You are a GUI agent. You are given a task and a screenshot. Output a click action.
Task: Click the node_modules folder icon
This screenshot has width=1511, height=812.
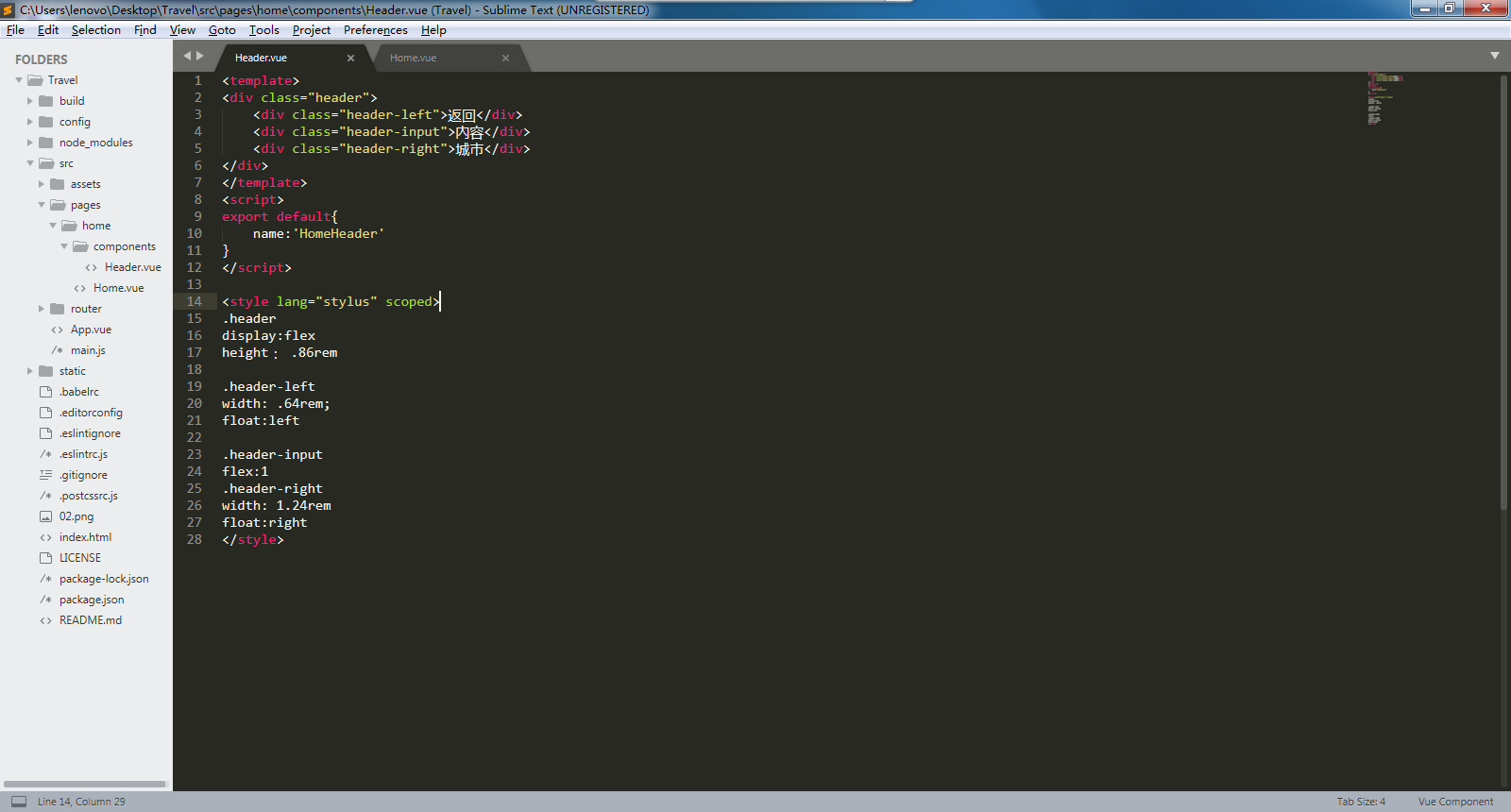pos(45,143)
